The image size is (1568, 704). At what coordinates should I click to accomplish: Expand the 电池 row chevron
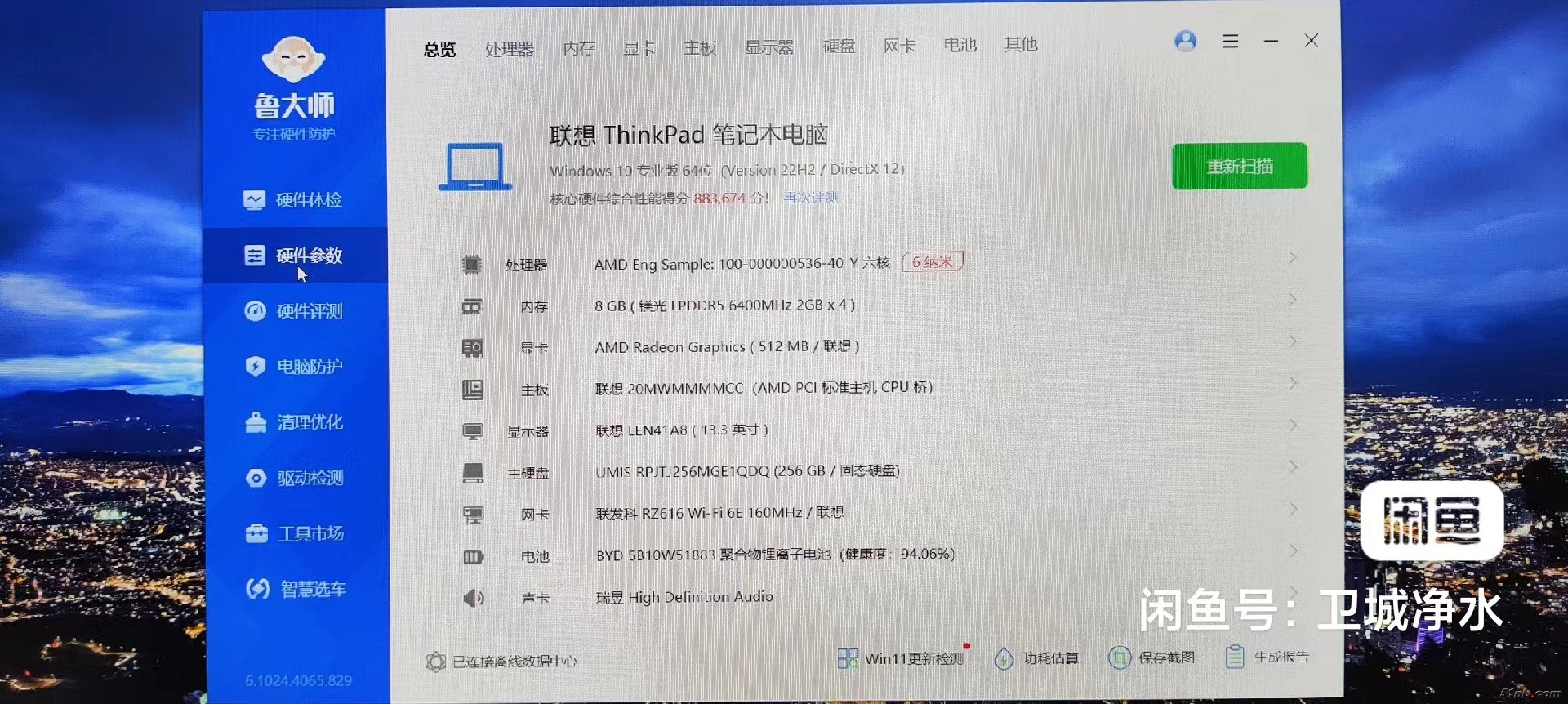pyautogui.click(x=1294, y=550)
